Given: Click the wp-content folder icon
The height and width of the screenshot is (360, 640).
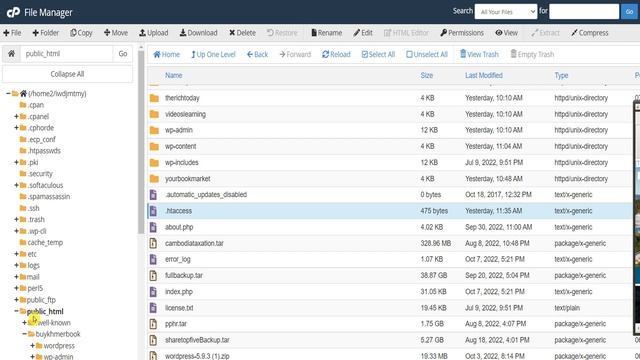Looking at the screenshot, I should pyautogui.click(x=154, y=146).
